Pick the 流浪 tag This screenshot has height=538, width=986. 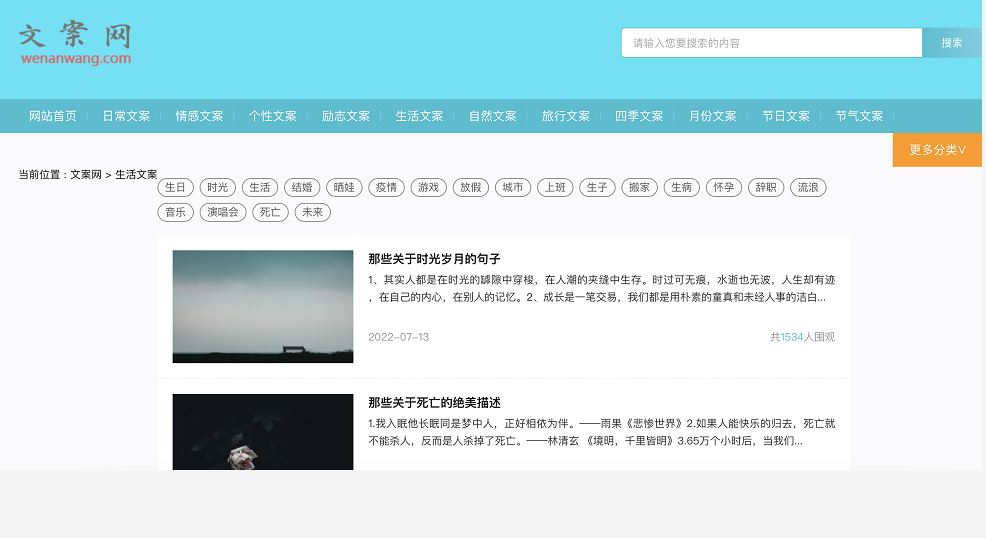(808, 187)
